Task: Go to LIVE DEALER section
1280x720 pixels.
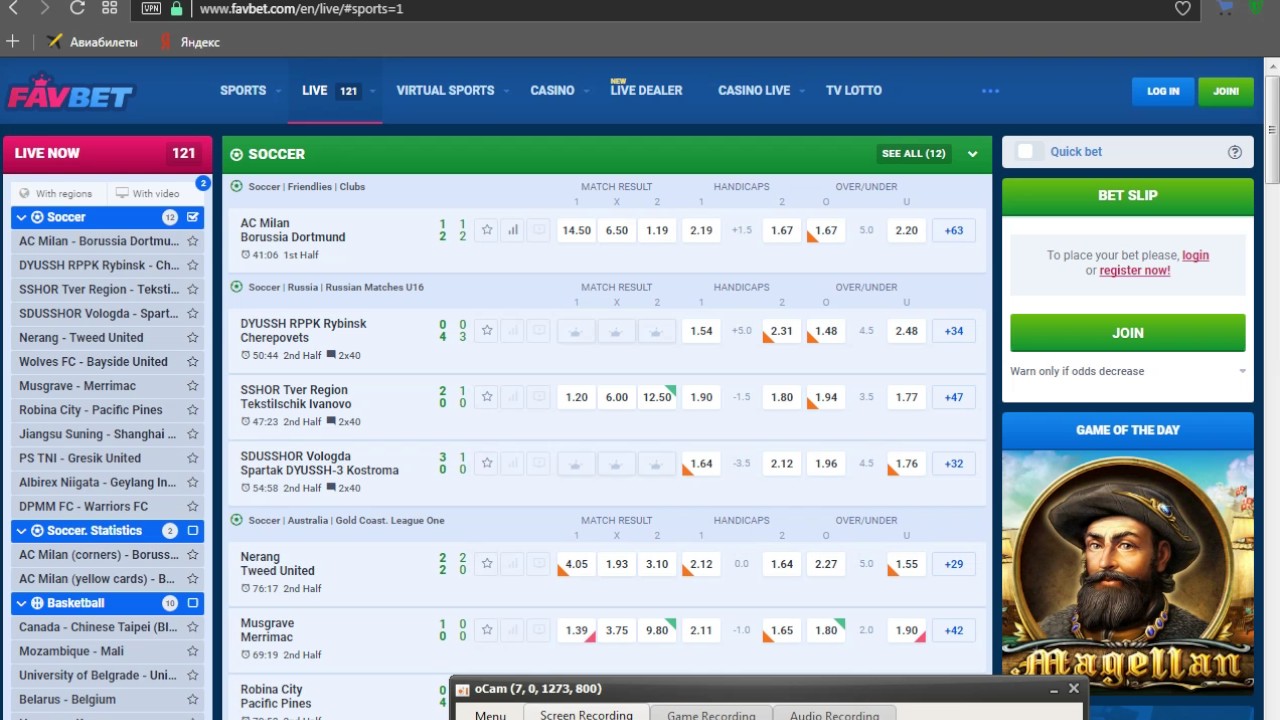Action: [646, 90]
